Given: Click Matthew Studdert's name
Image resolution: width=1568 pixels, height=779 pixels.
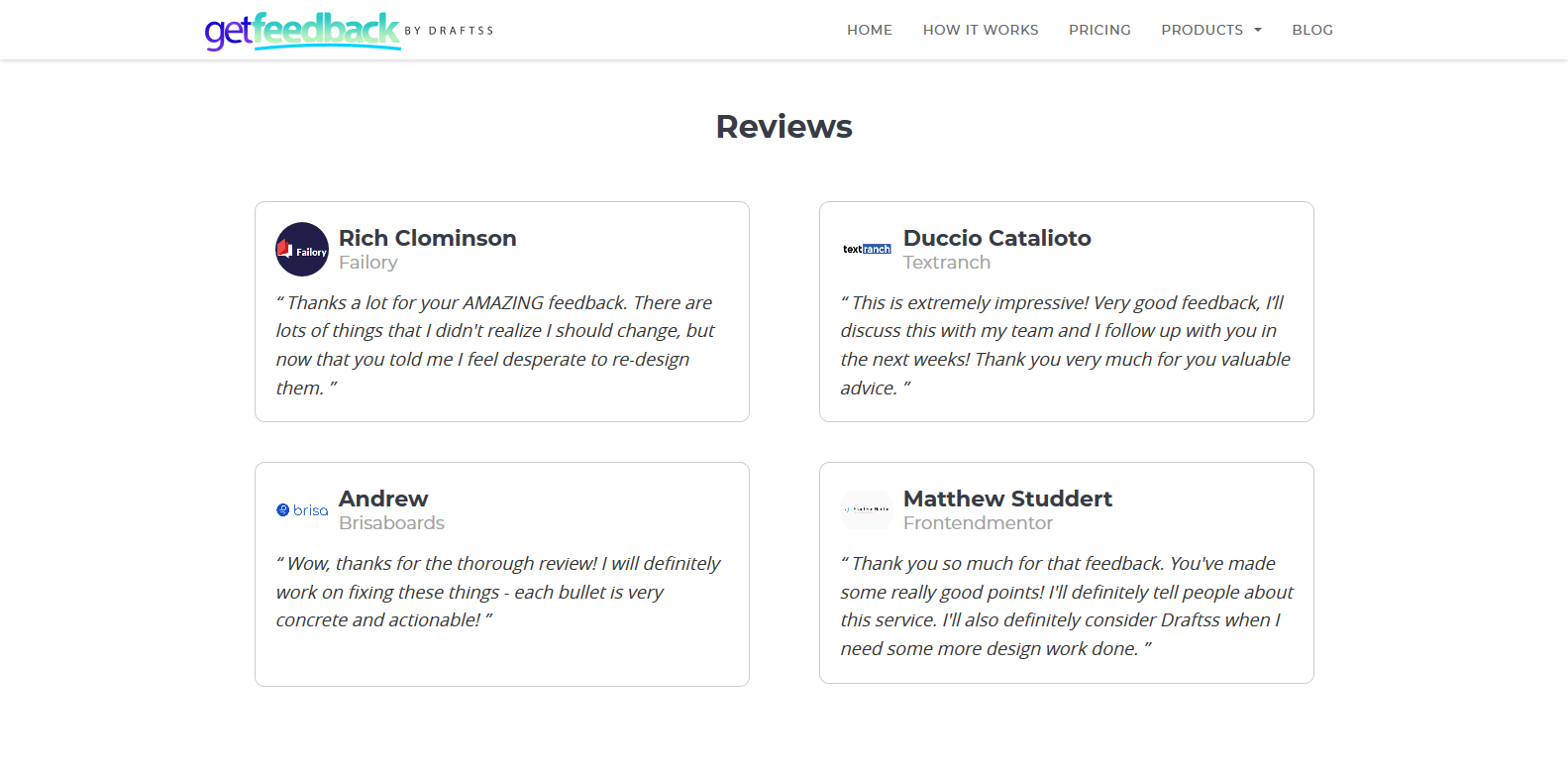Looking at the screenshot, I should 1007,499.
